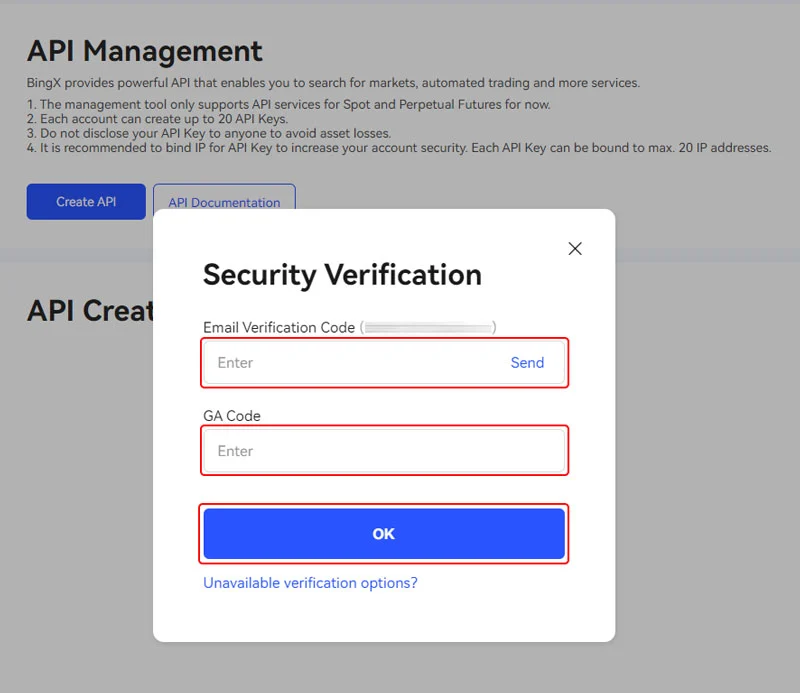
Task: Click the masked email address in parentheses
Action: point(428,327)
